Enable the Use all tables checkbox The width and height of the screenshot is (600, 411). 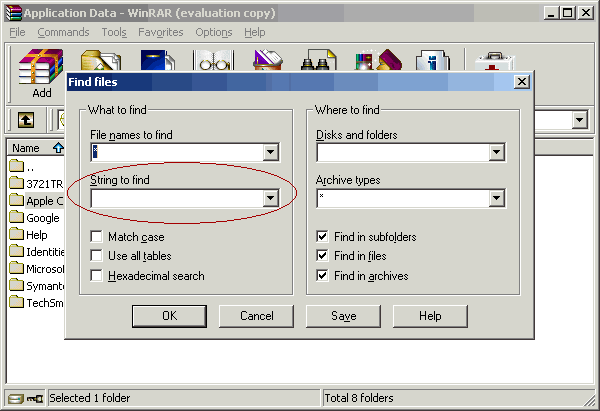click(96, 256)
